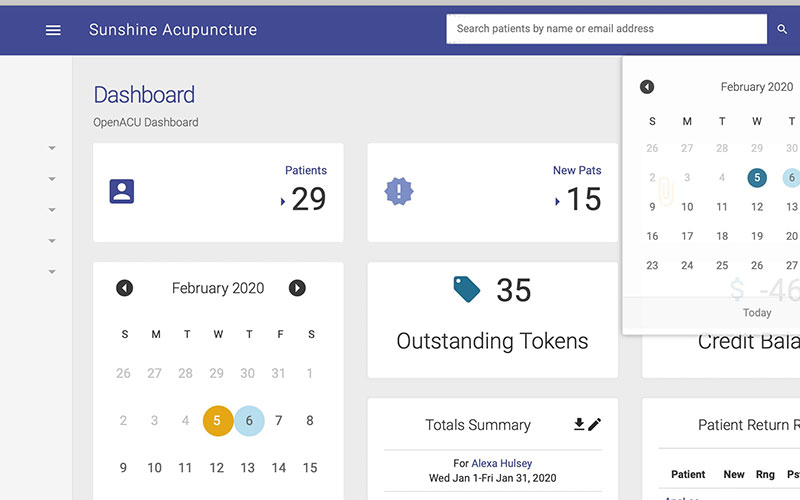This screenshot has width=800, height=500.
Task: Click the search magnifier icon
Action: pyautogui.click(x=782, y=29)
